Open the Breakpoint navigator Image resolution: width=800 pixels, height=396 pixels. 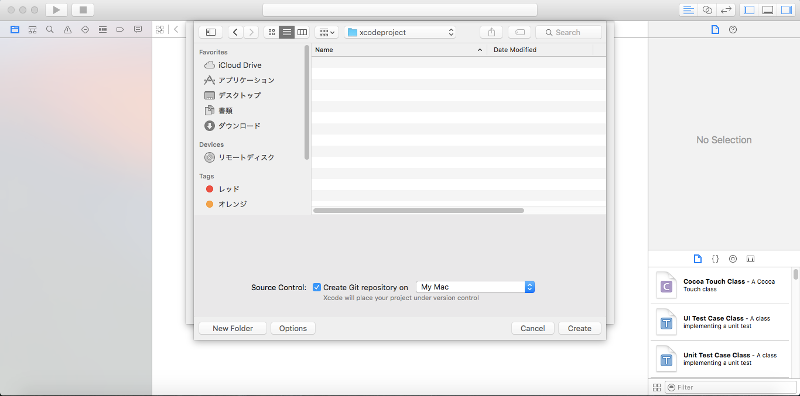pos(120,30)
